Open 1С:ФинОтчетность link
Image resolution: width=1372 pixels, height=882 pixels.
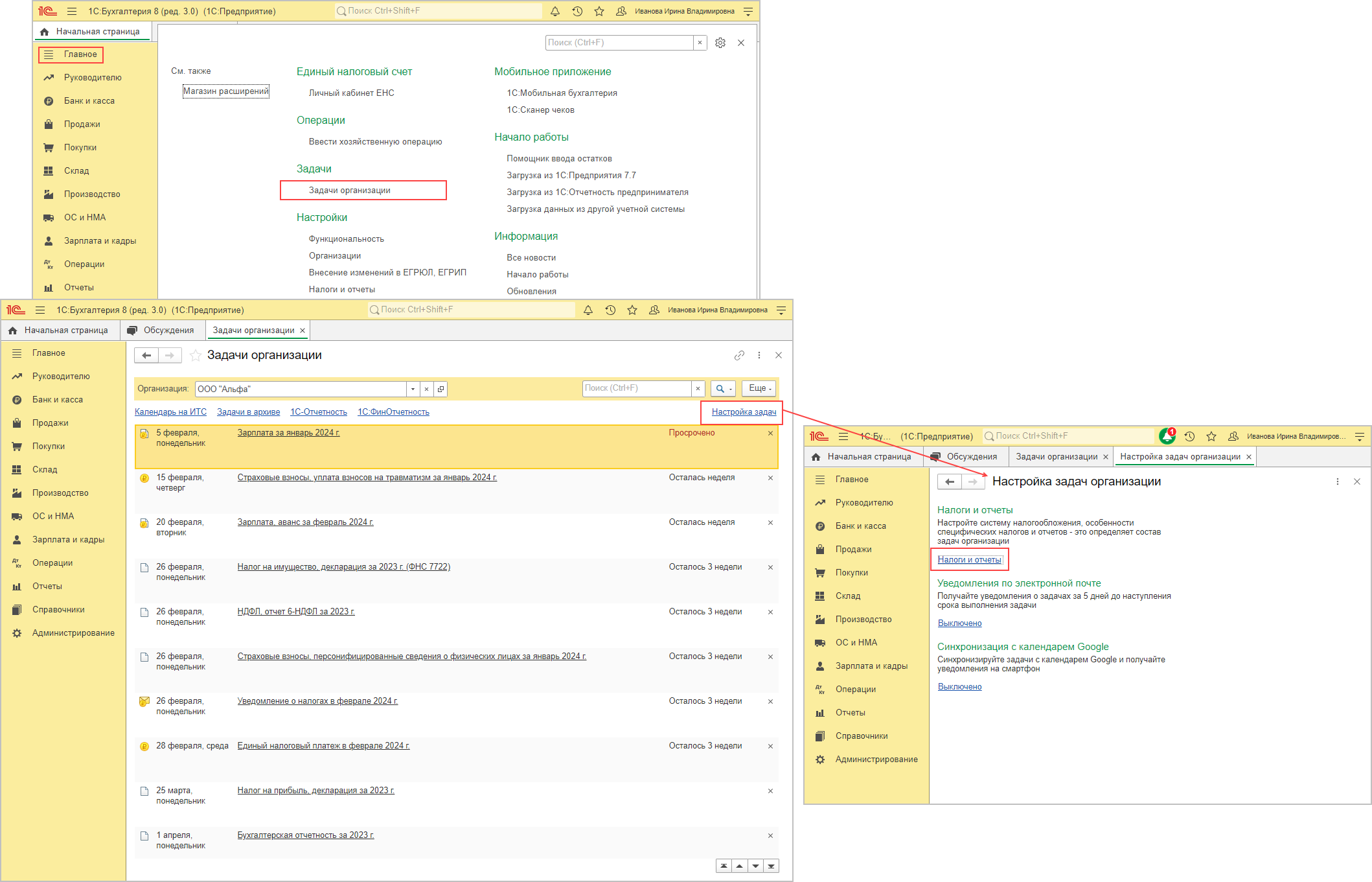tap(394, 412)
